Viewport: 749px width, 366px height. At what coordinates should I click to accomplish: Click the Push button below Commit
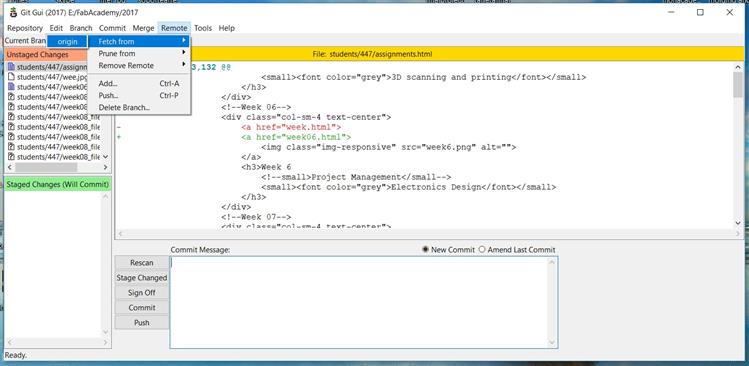pos(142,323)
